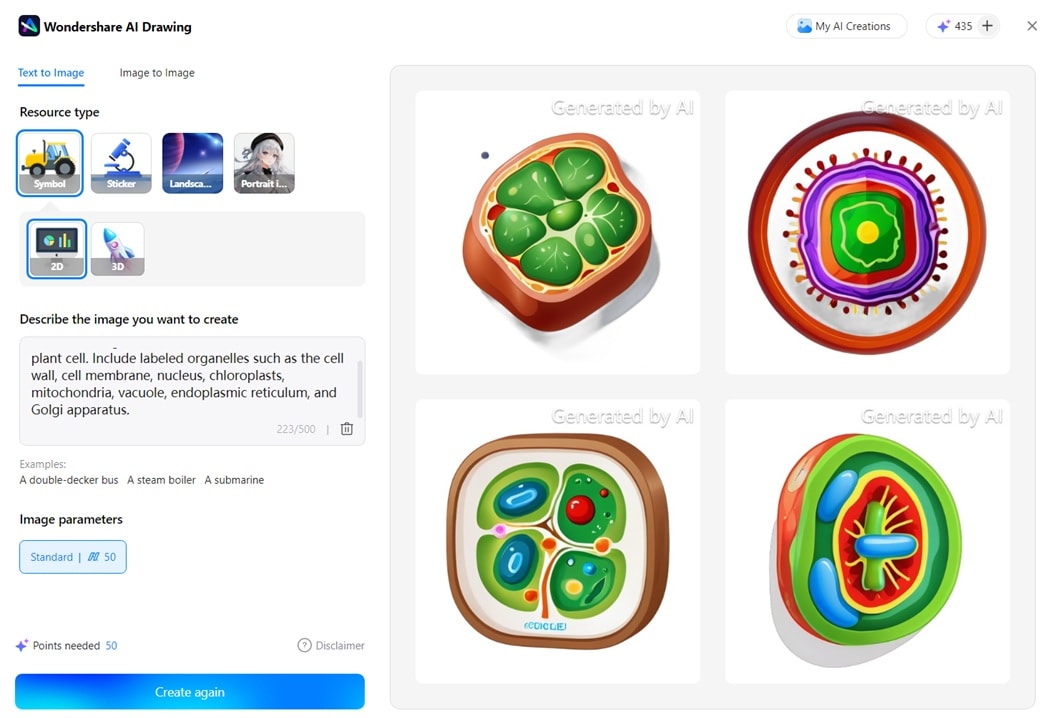The height and width of the screenshot is (718, 1050).
Task: Switch to the Image to Image tab
Action: click(x=157, y=73)
